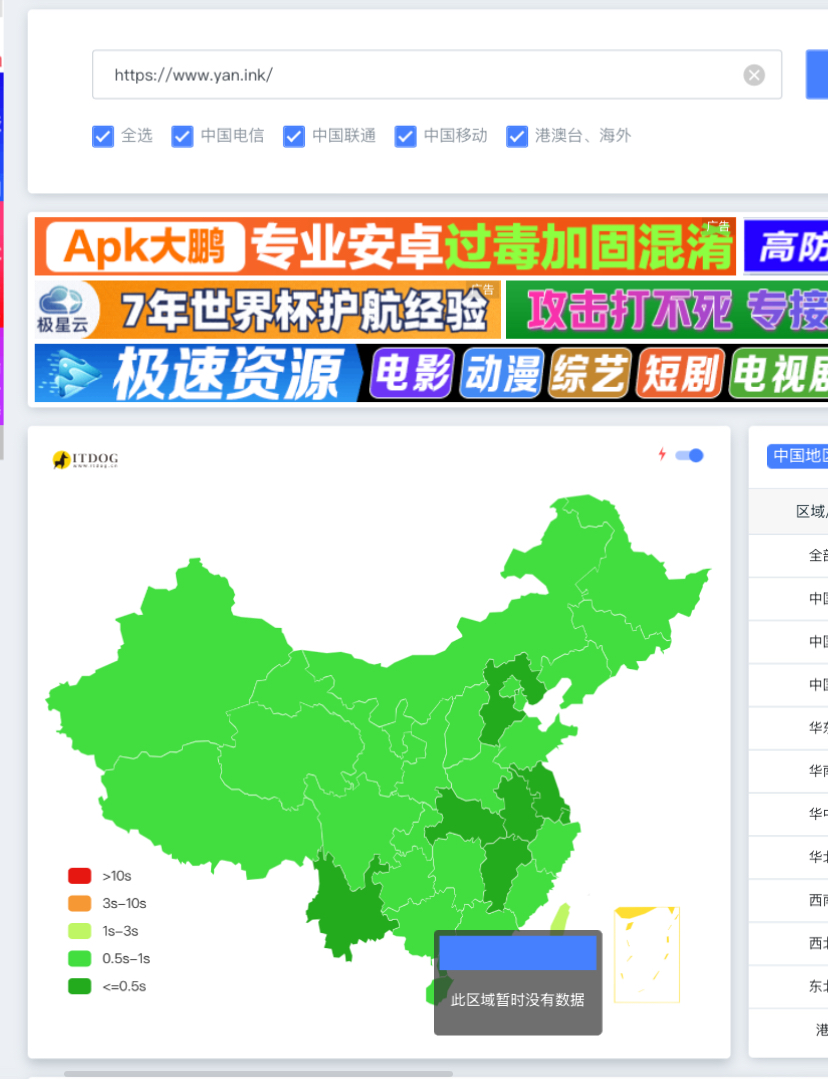
Task: Open the Apk大鹏 ad banner
Action: click(385, 246)
